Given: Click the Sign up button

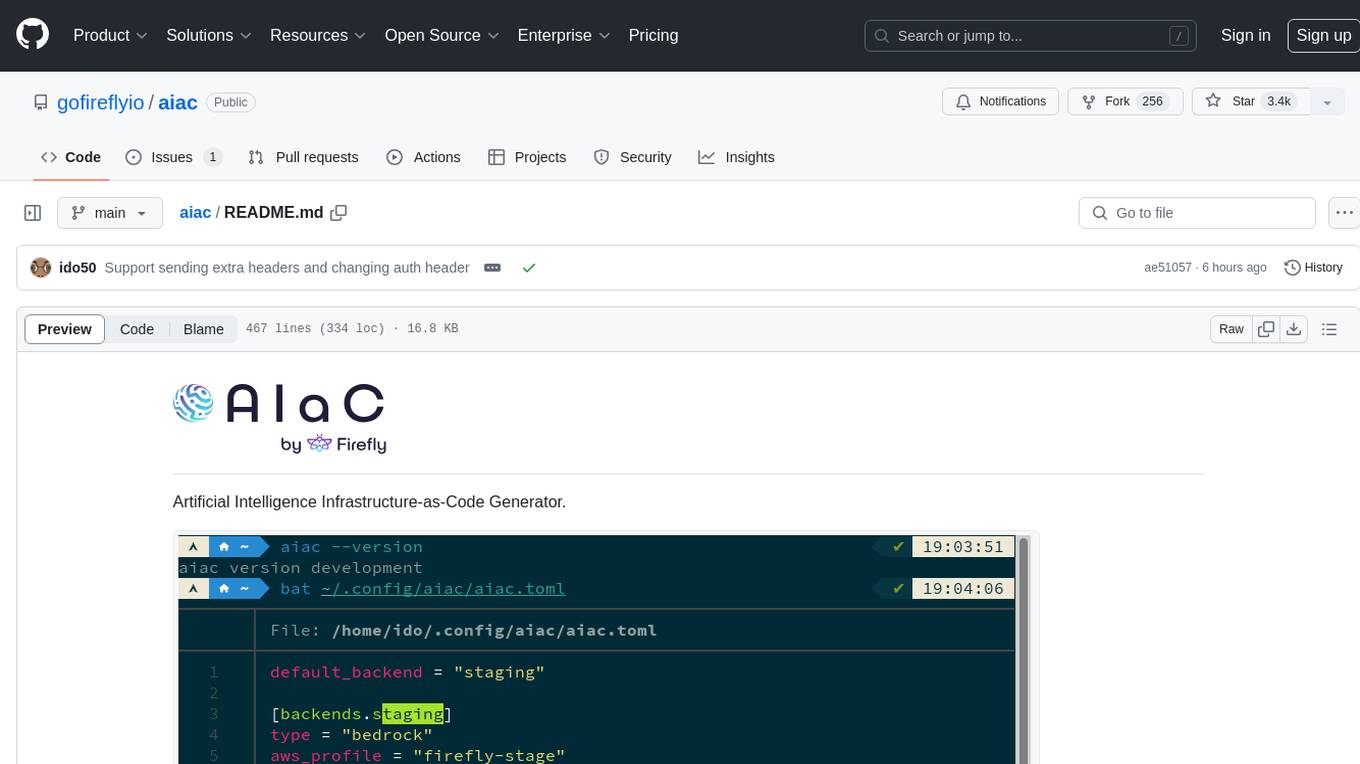Looking at the screenshot, I should point(1323,35).
